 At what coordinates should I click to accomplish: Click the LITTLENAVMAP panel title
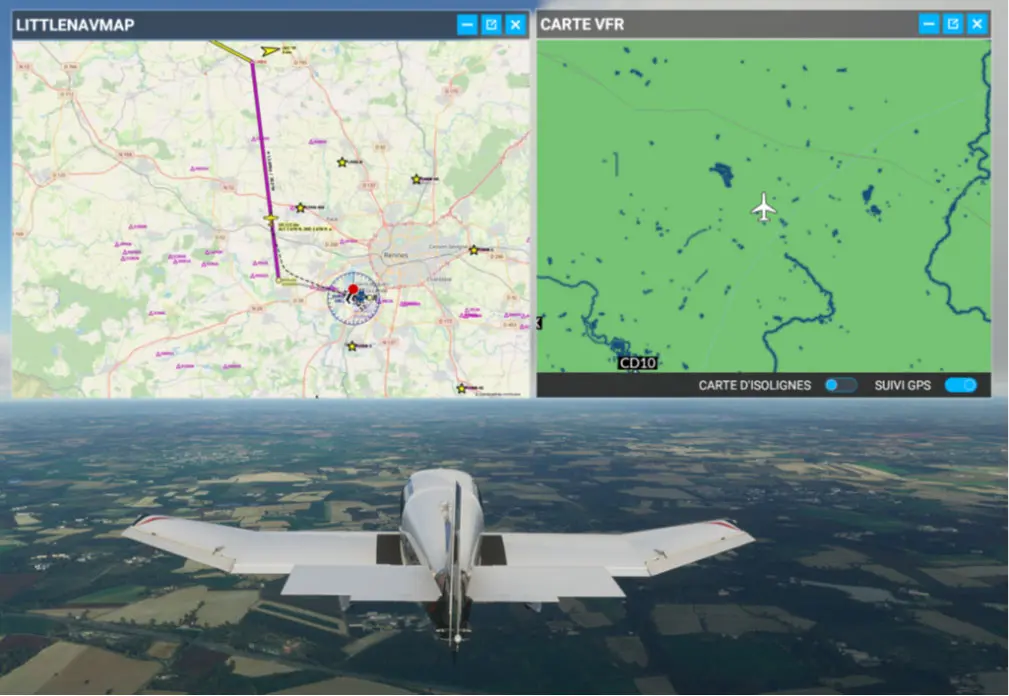[x=75, y=25]
